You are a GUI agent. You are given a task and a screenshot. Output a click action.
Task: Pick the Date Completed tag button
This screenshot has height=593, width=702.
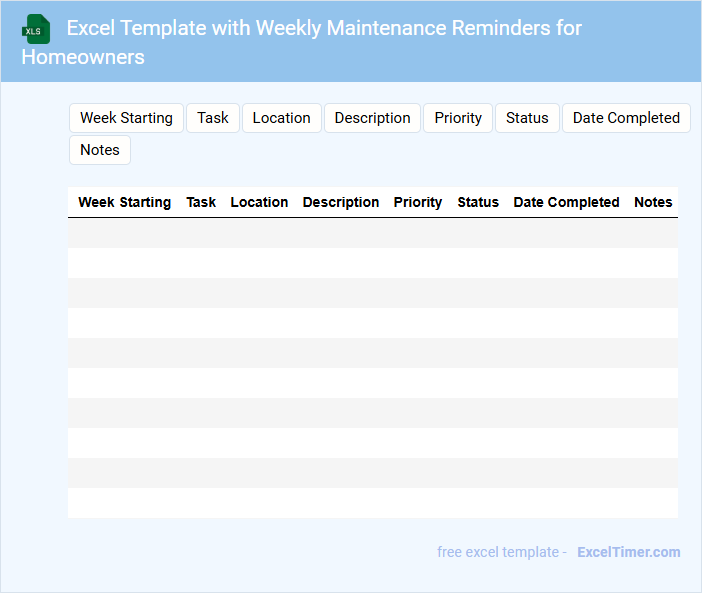click(x=626, y=118)
